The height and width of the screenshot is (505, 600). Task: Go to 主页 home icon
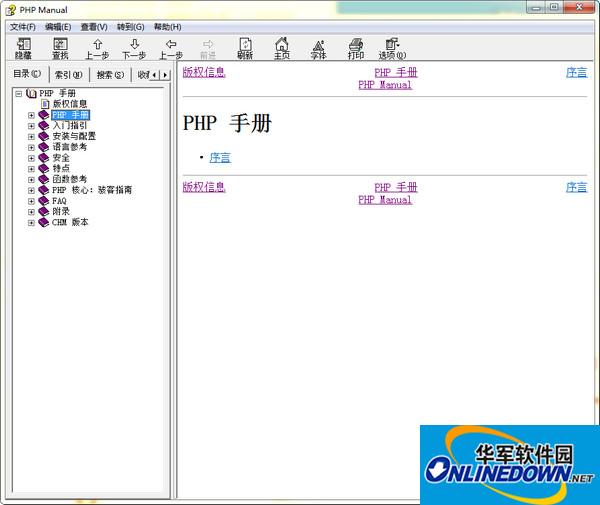[282, 49]
